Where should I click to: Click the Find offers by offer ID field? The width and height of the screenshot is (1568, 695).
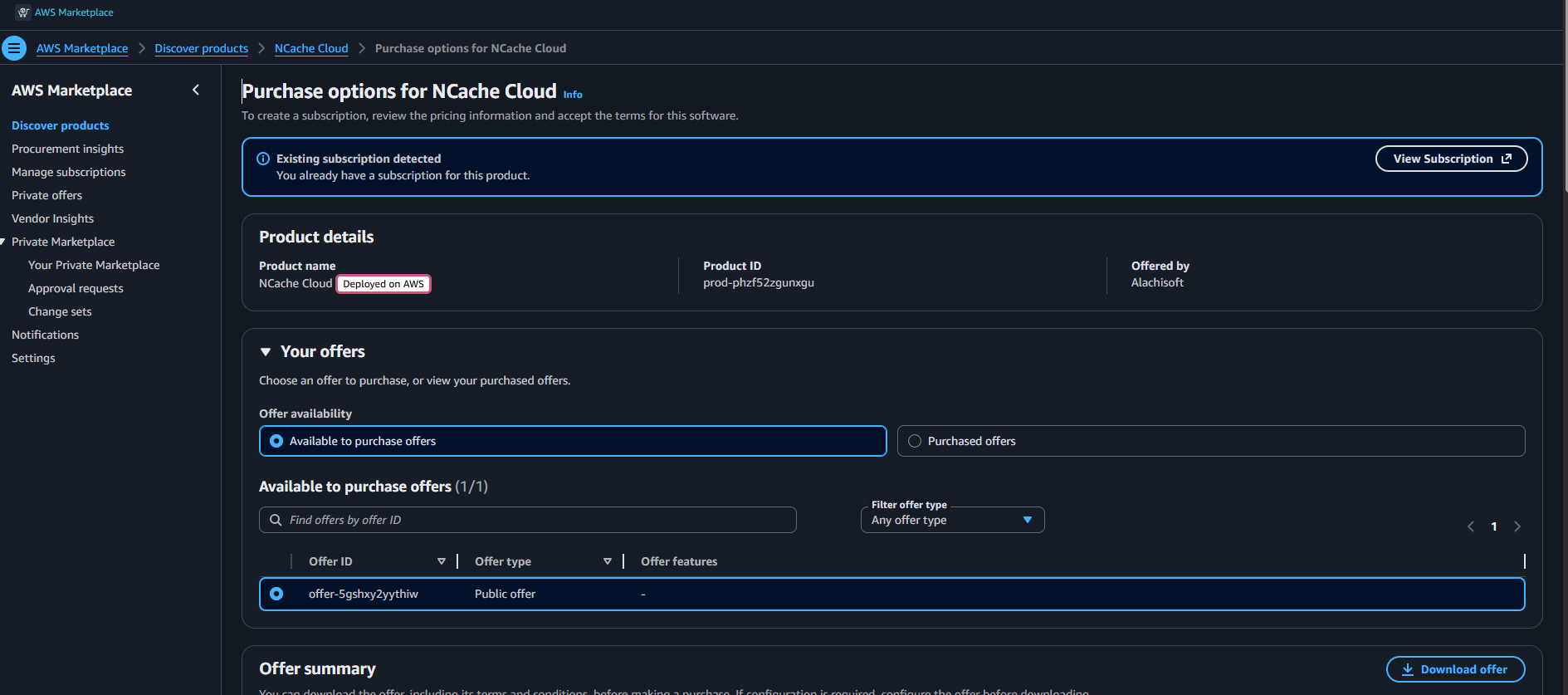coord(528,520)
